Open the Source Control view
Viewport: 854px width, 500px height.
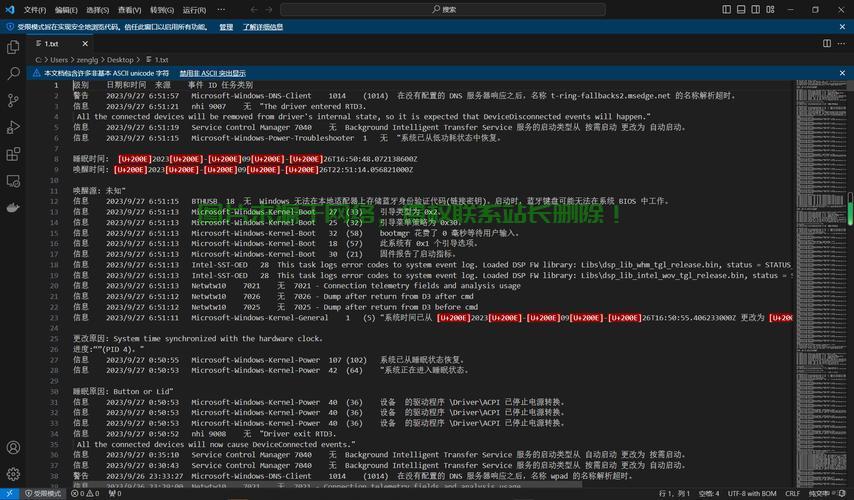[x=13, y=100]
